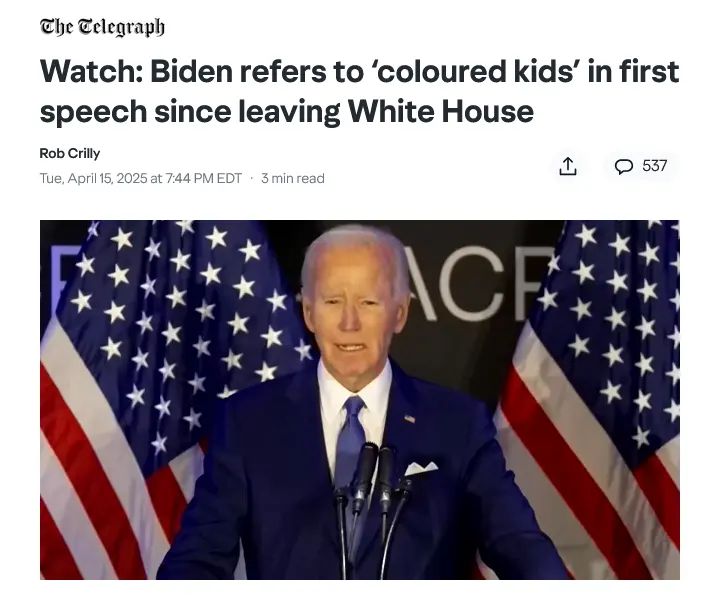Image resolution: width=713 pixels, height=605 pixels.
Task: Click The Telegraph logo
Action: pos(102,27)
